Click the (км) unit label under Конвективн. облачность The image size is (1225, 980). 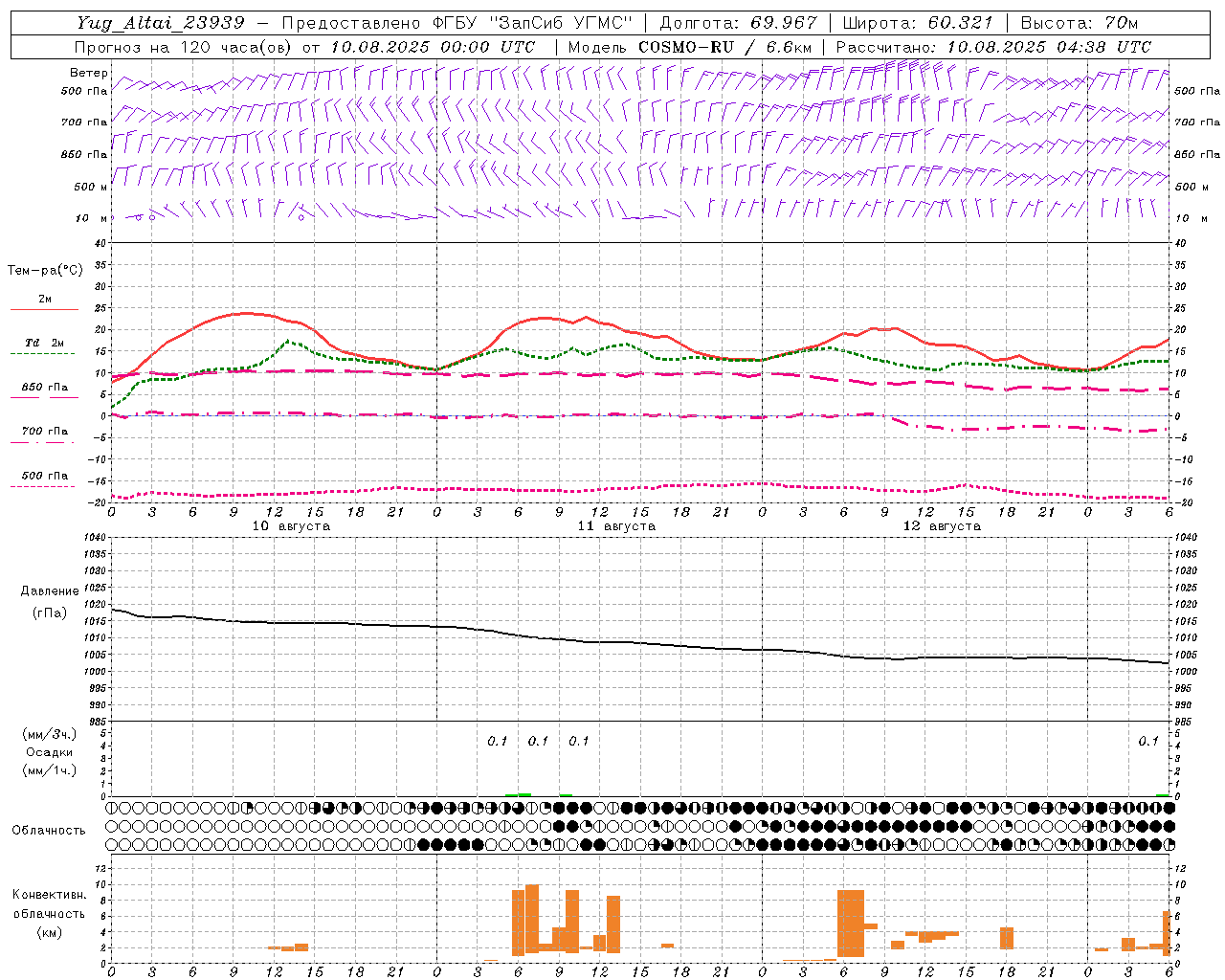coord(50,932)
